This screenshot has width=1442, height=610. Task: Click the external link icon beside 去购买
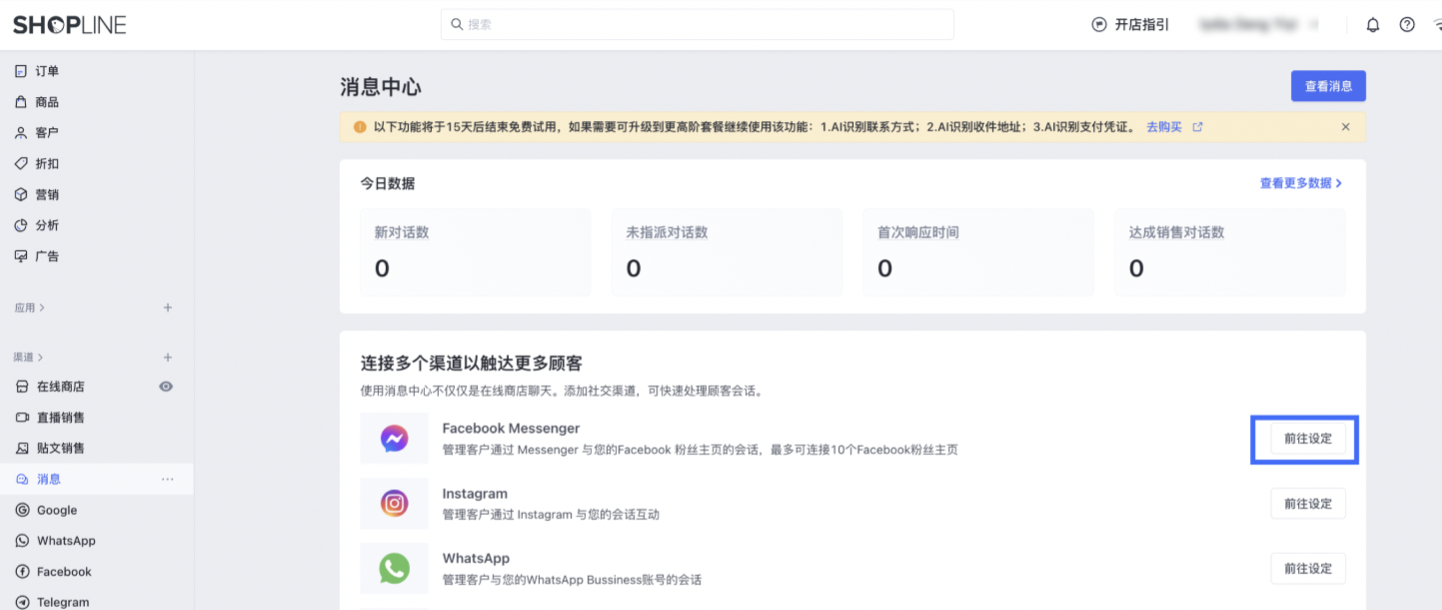point(1198,127)
